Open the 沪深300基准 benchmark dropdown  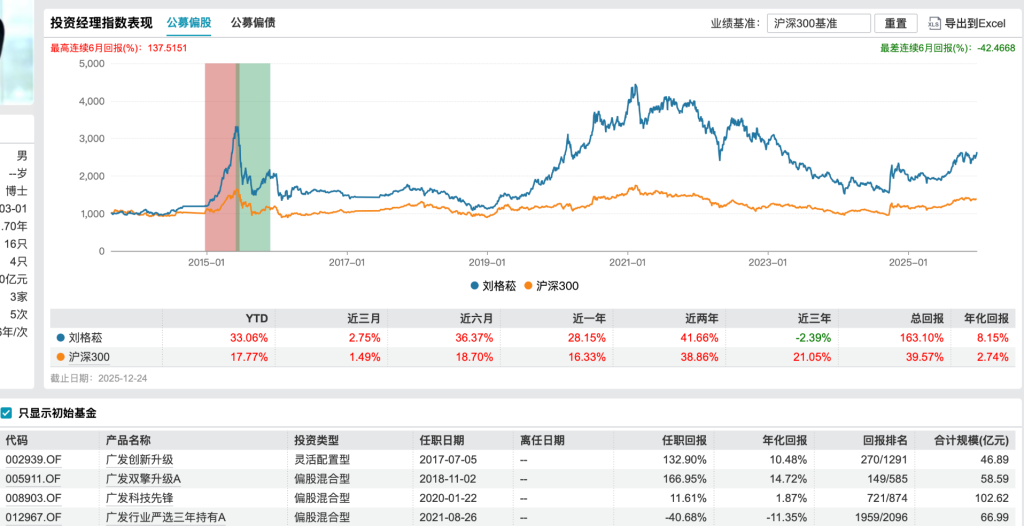click(x=819, y=23)
